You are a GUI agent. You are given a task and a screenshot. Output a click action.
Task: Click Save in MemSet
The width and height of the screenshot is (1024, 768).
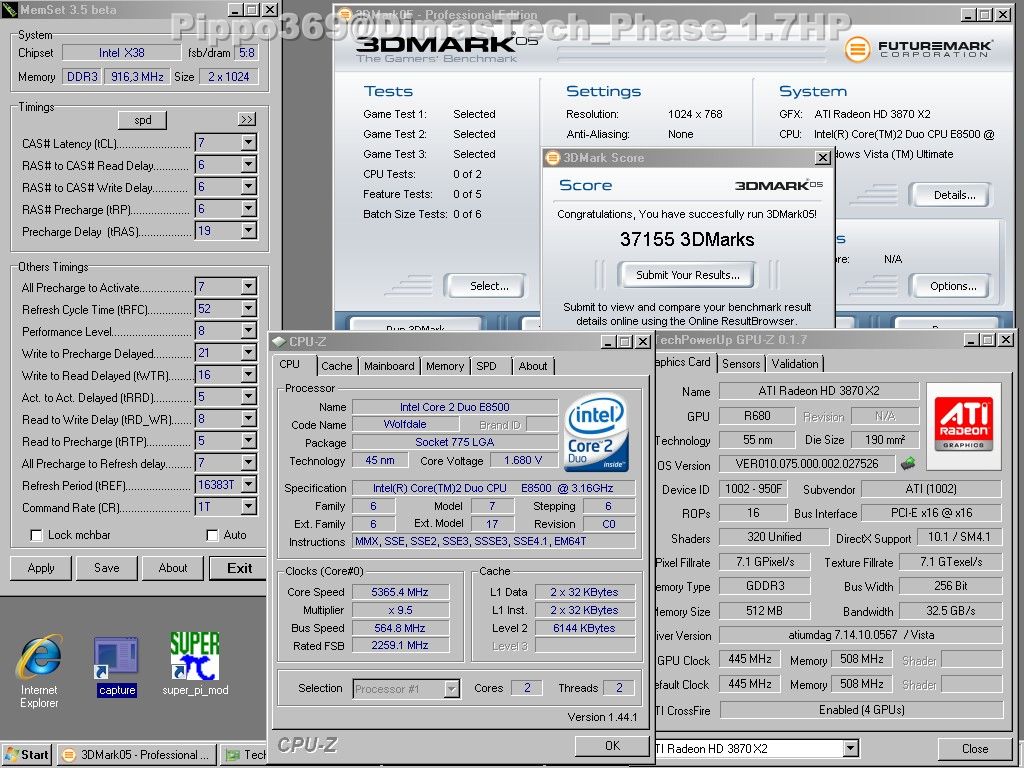[106, 568]
